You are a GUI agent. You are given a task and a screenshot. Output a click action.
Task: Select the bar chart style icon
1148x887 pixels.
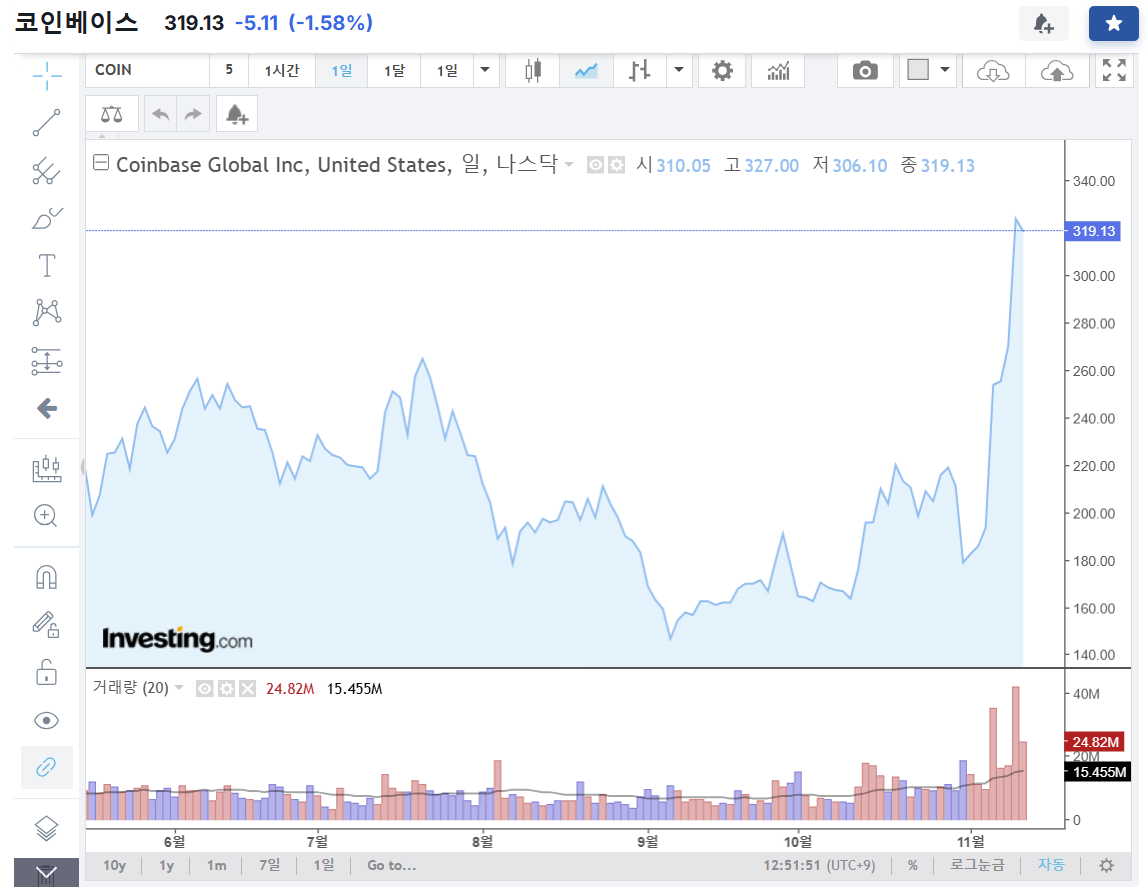click(639, 71)
